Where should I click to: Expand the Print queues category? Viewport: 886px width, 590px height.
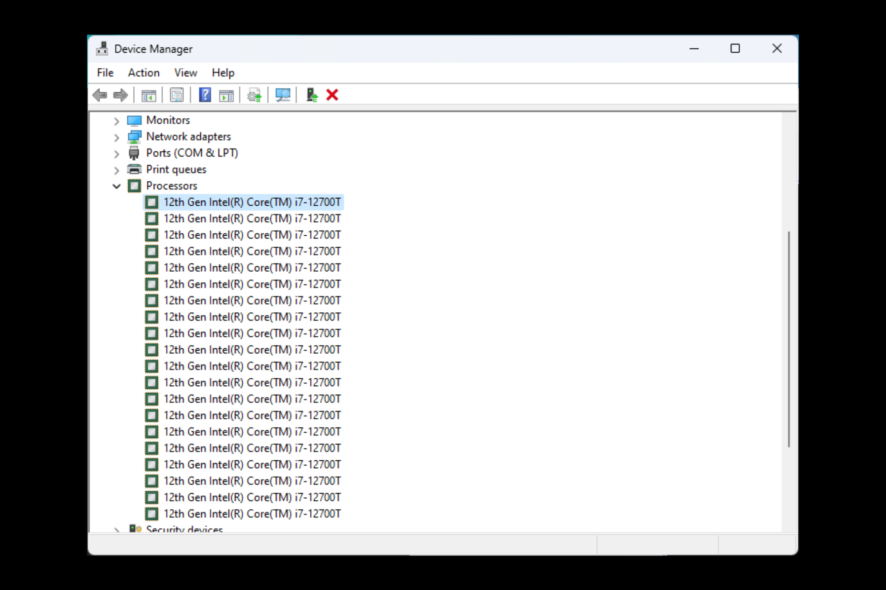coord(116,170)
